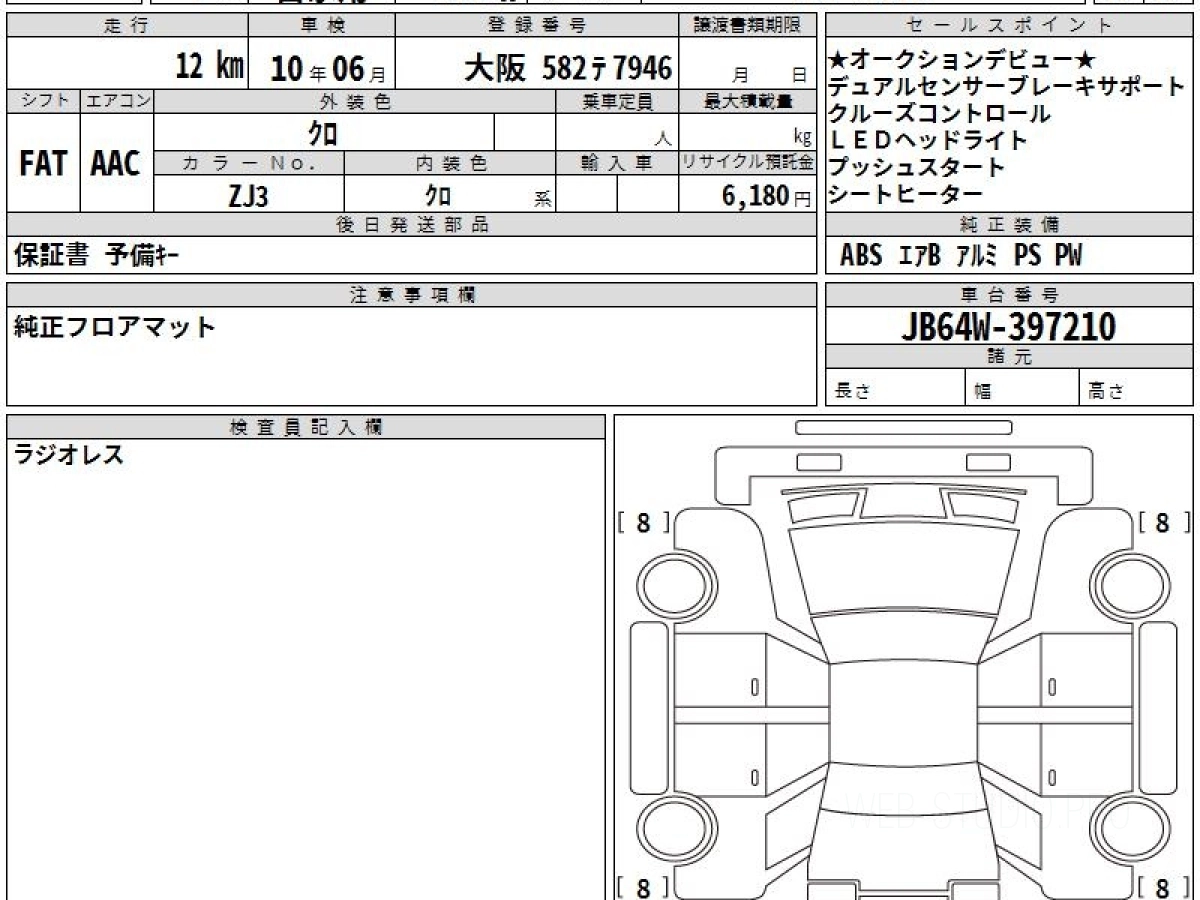The image size is (1200, 900).
Task: Select the FAT shift value
Action: [x=43, y=164]
